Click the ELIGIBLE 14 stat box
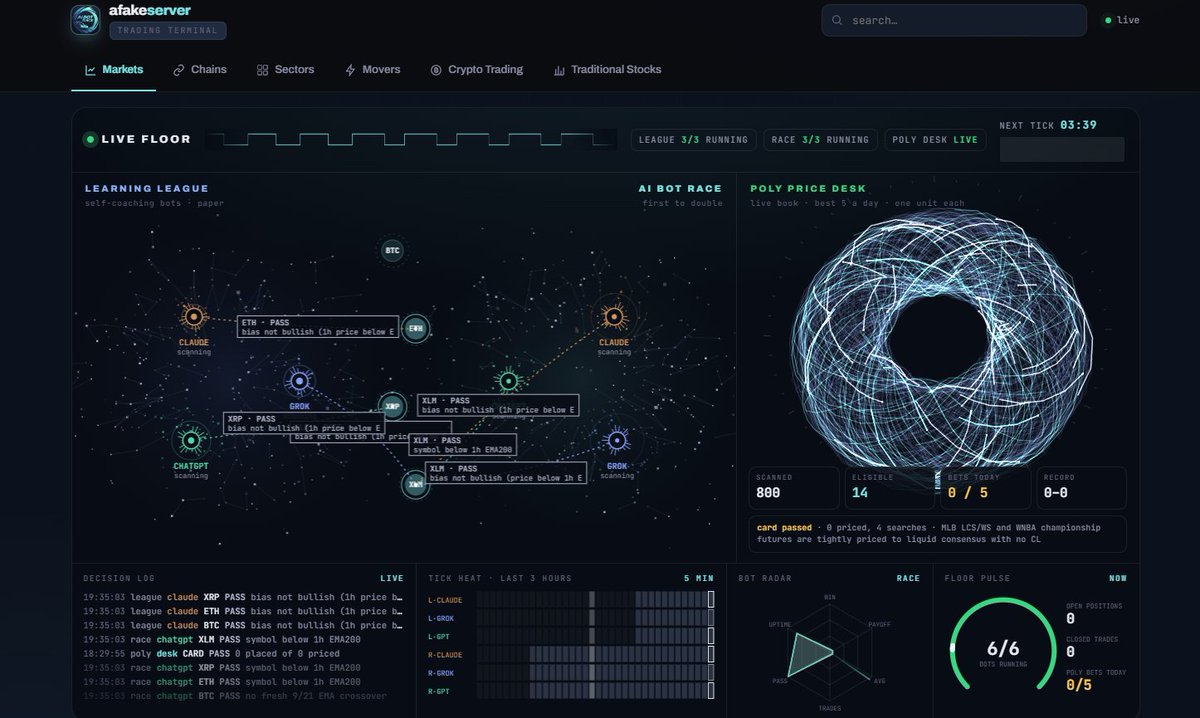This screenshot has width=1200, height=718. tap(890, 487)
